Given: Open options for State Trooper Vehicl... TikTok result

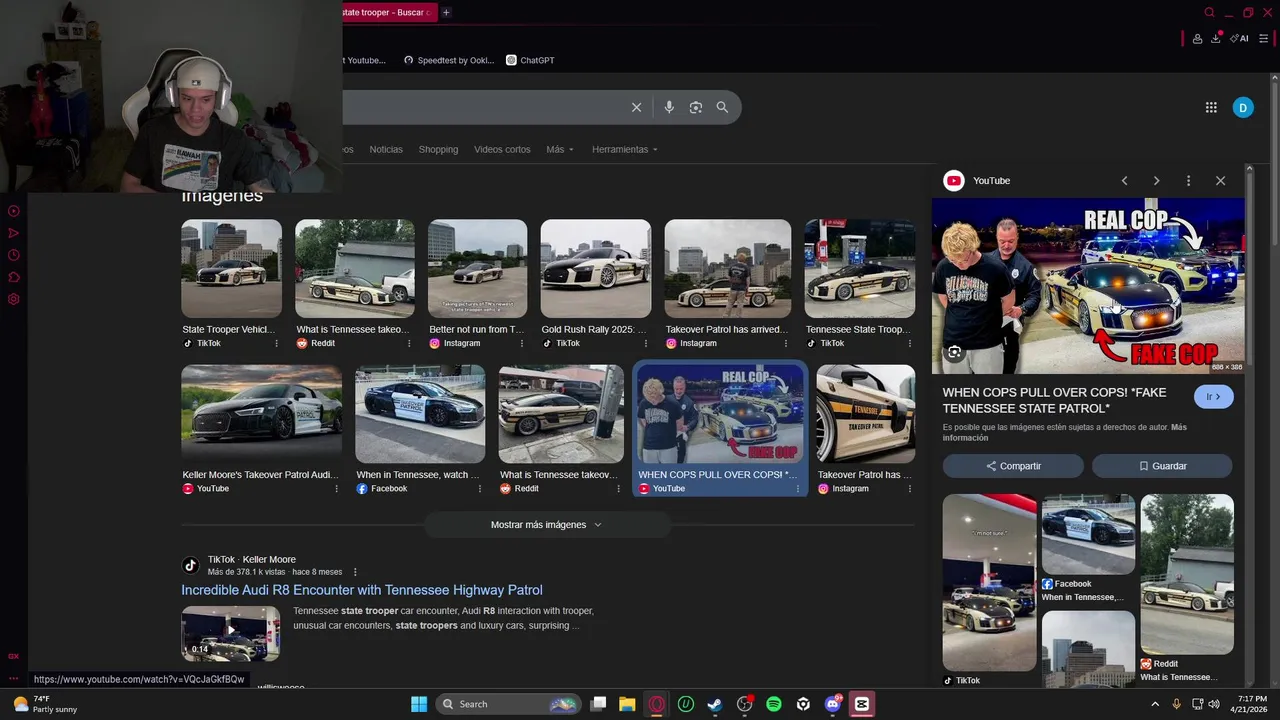Looking at the screenshot, I should (x=277, y=343).
